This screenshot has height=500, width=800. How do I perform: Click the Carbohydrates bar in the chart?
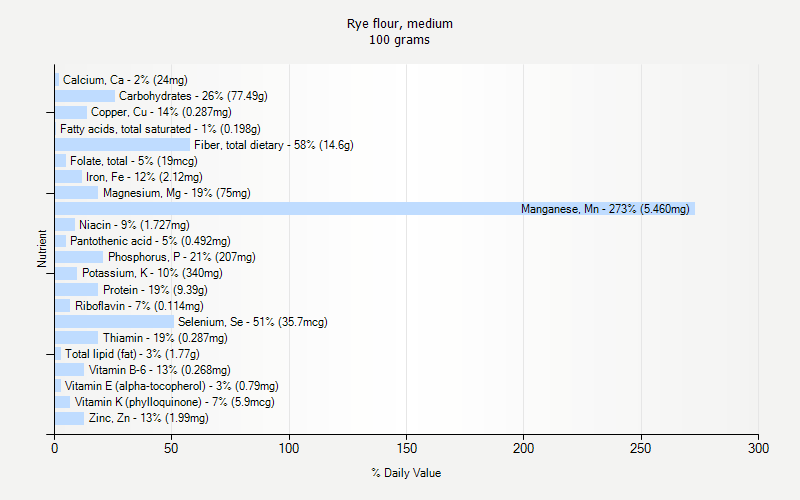[85, 96]
